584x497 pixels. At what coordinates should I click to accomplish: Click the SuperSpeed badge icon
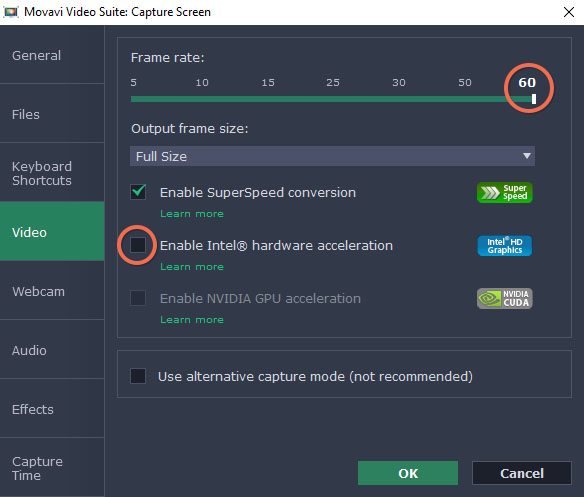(505, 192)
